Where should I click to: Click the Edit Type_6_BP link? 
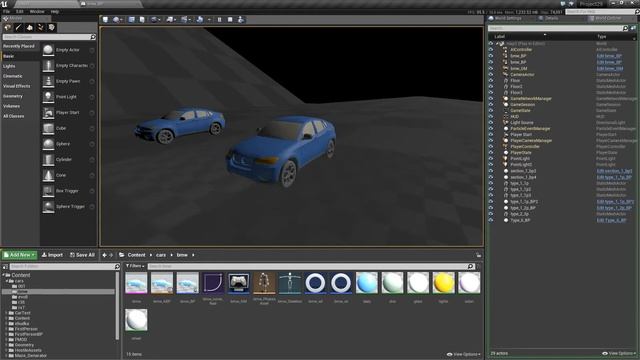point(611,220)
